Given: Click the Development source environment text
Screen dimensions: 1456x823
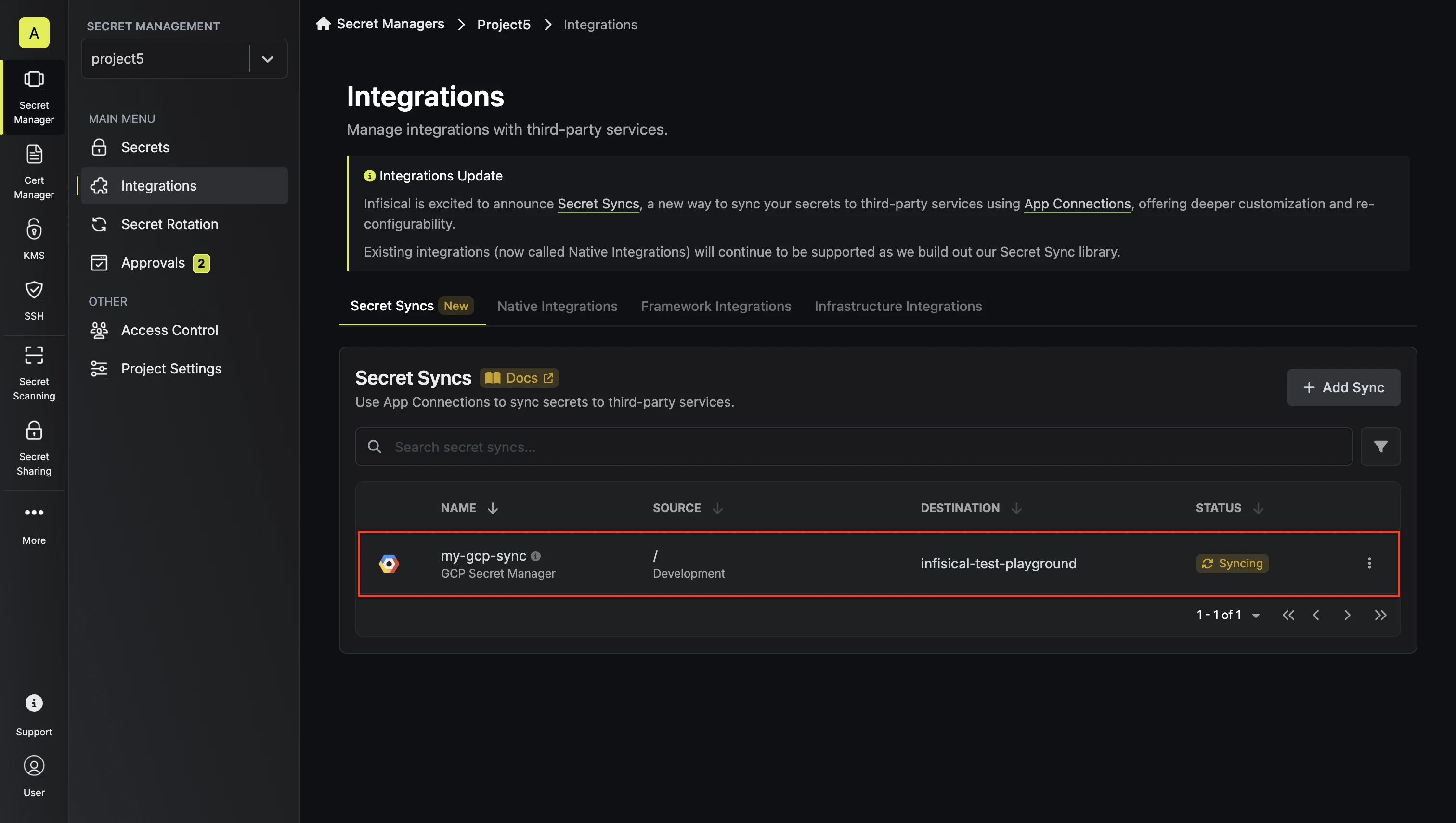Looking at the screenshot, I should pos(688,573).
